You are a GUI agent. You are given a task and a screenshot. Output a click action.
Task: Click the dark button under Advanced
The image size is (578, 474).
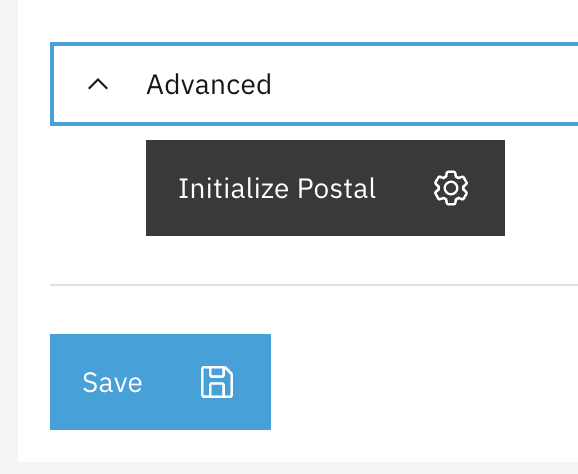coord(325,188)
